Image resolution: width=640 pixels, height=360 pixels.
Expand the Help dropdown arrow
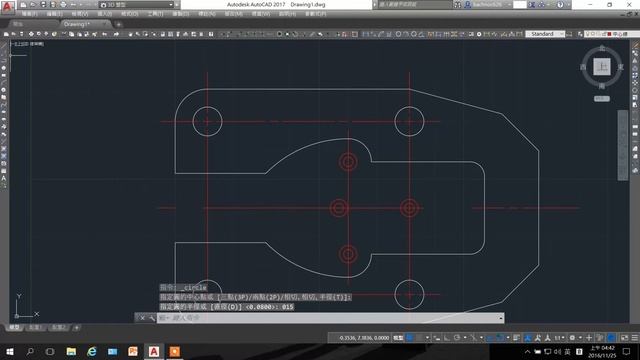coord(568,5)
